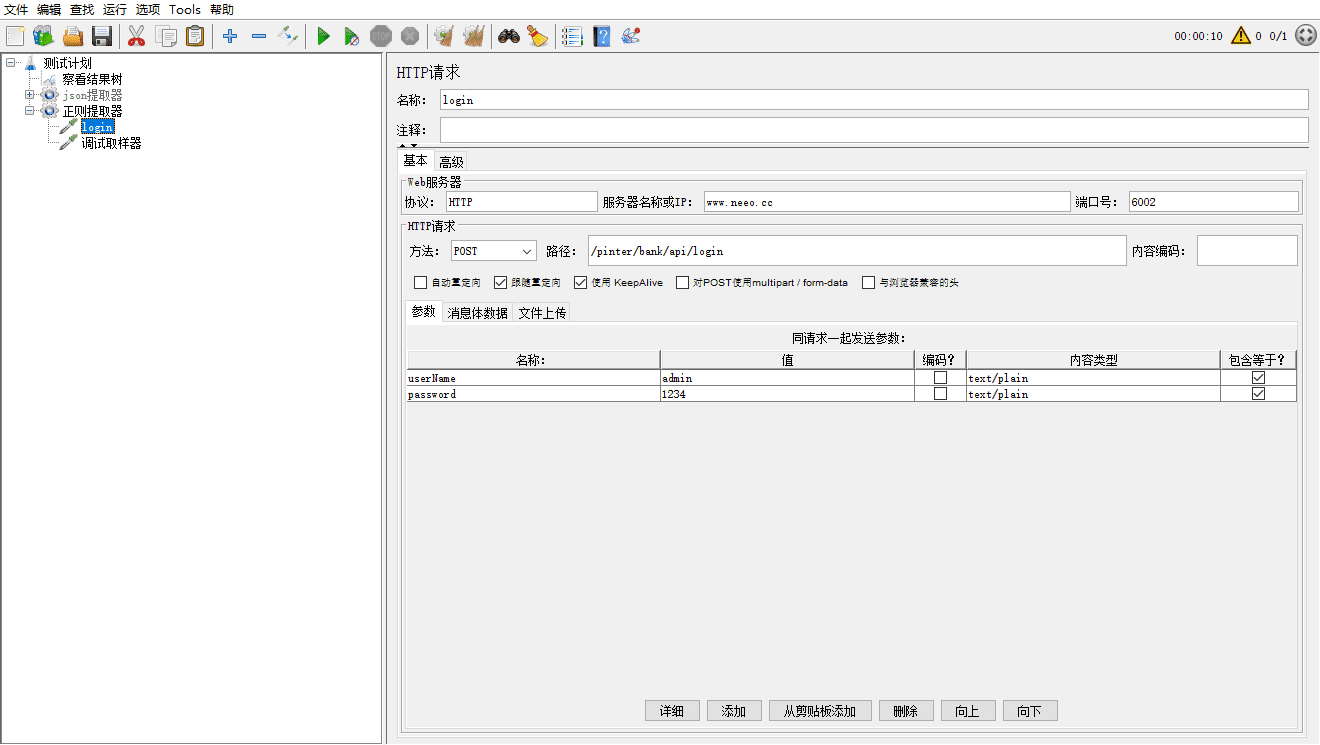The width and height of the screenshot is (1320, 745).
Task: Reset search with the yellow broom icon
Action: (538, 37)
